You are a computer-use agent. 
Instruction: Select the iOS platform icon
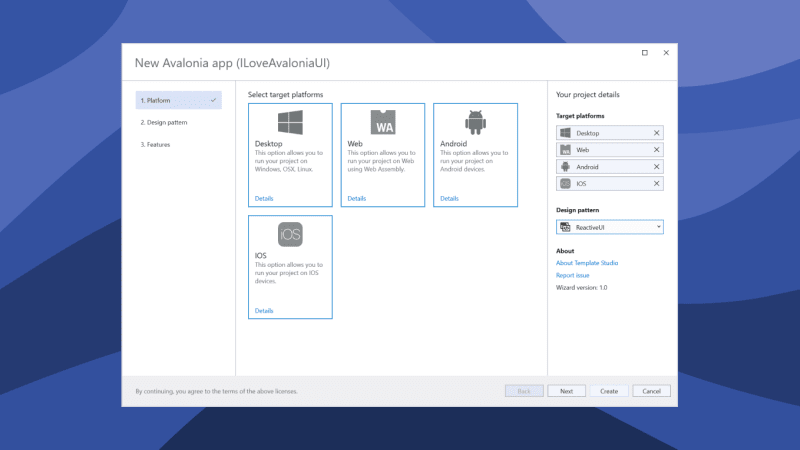290,234
